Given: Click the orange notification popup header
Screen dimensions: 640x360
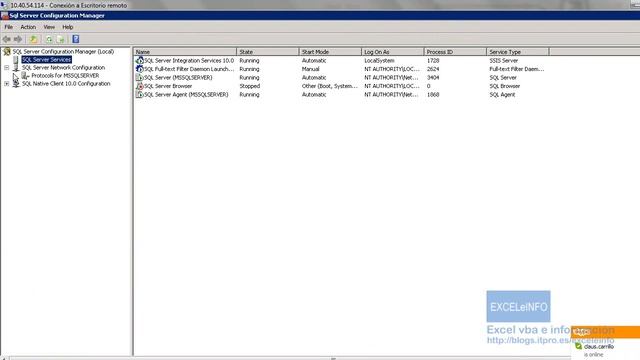Looking at the screenshot, I should point(605,332).
